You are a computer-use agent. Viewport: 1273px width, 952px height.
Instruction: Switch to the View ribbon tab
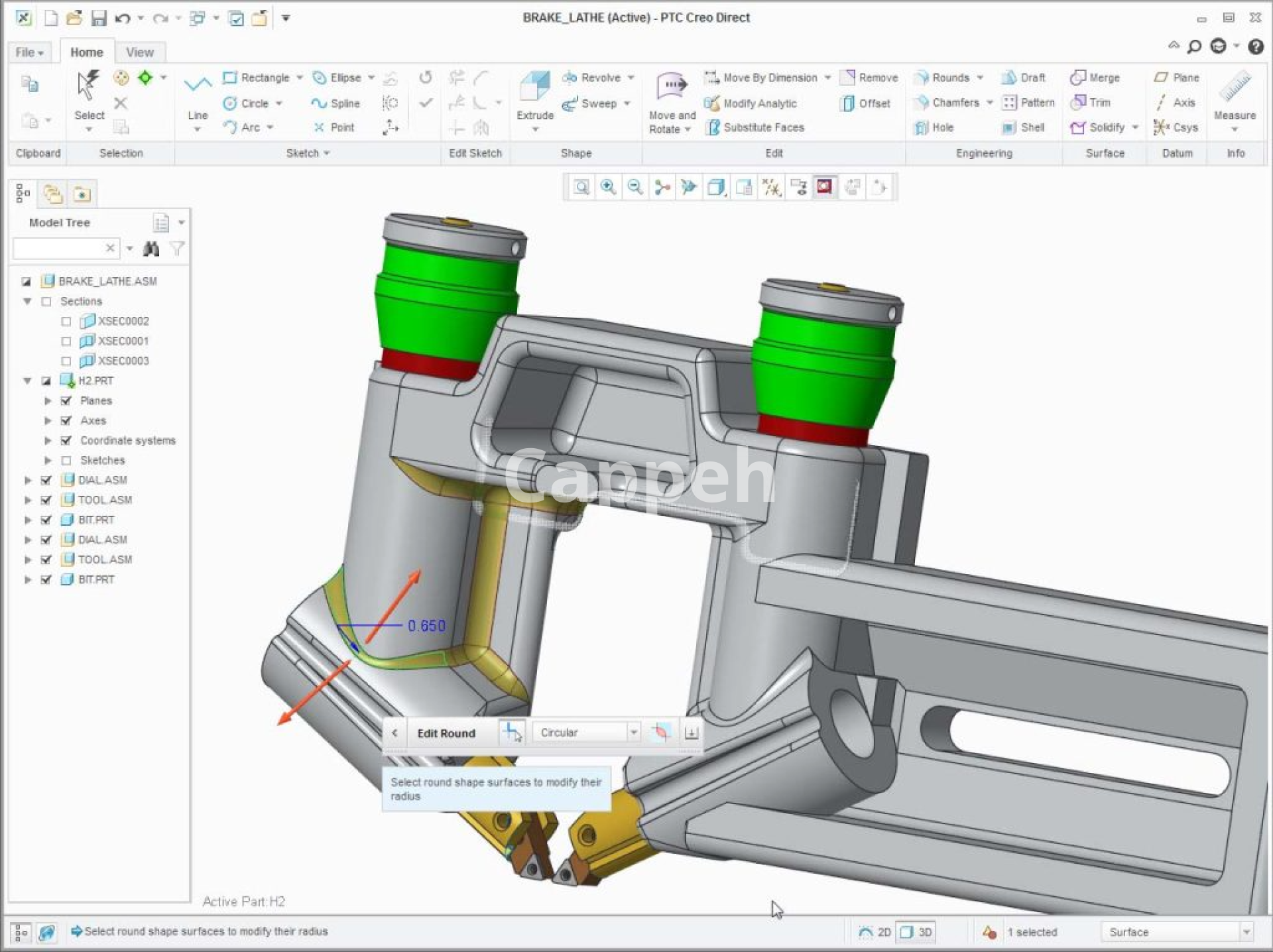point(139,52)
